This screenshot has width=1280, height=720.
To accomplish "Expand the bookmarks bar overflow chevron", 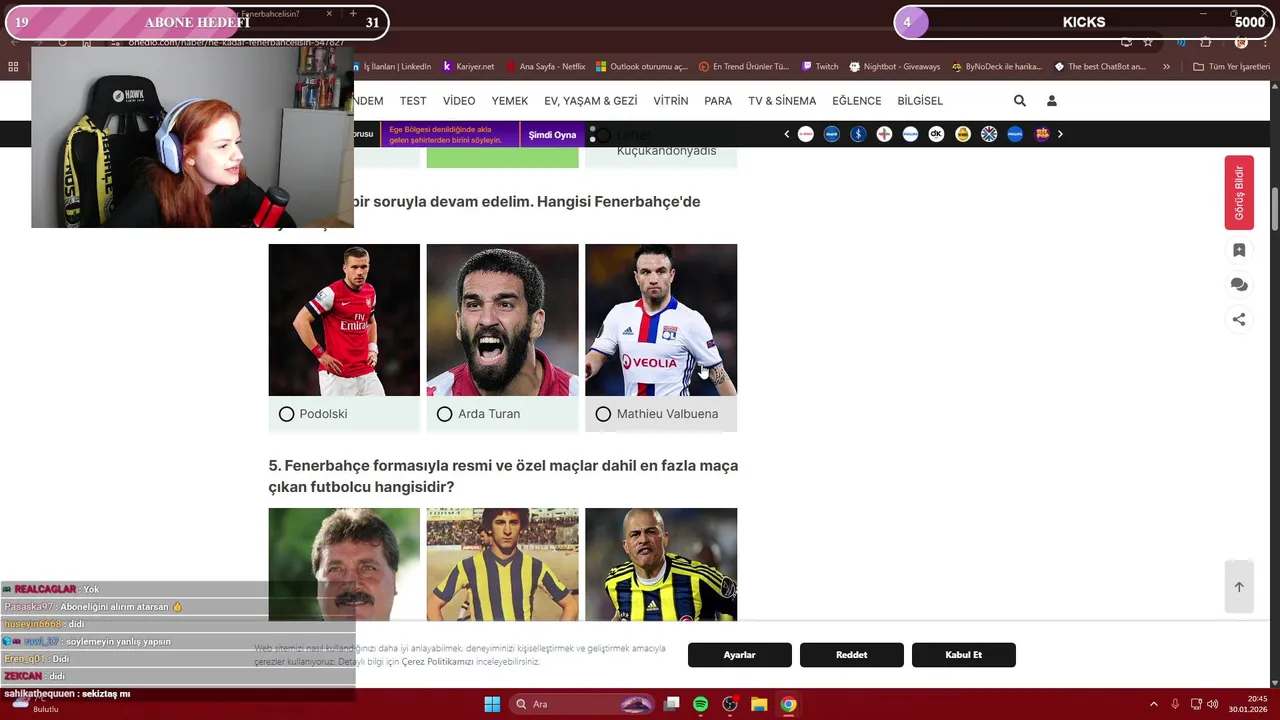I will point(1166,67).
